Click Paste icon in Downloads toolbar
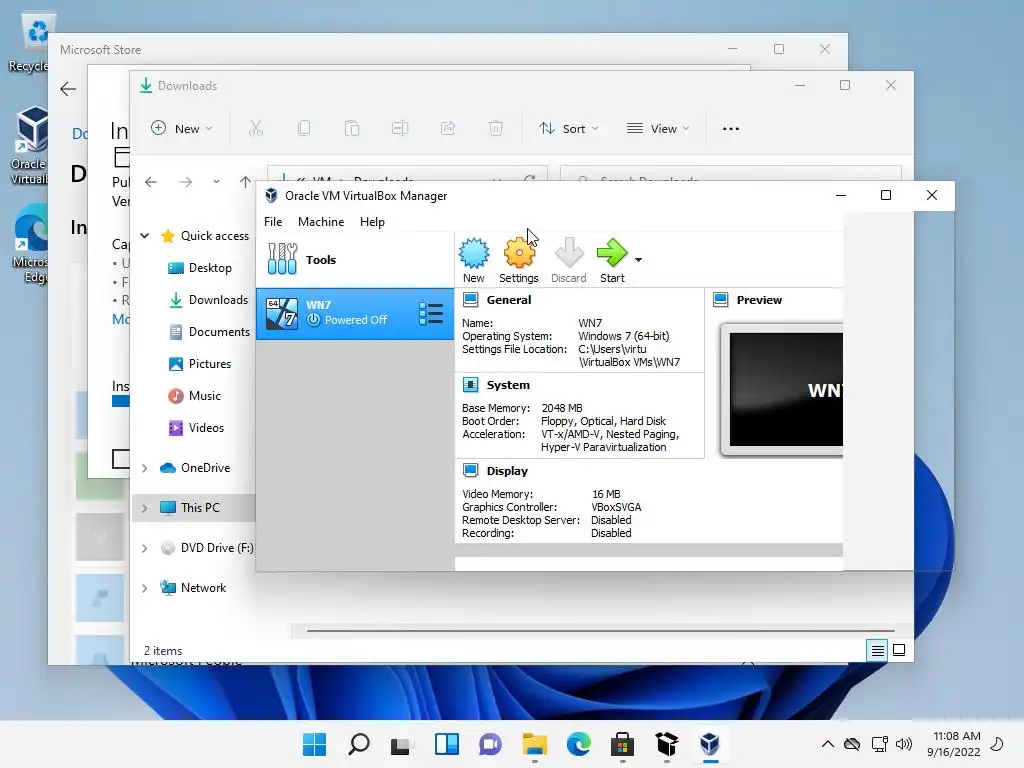The height and width of the screenshot is (768, 1024). [x=352, y=129]
